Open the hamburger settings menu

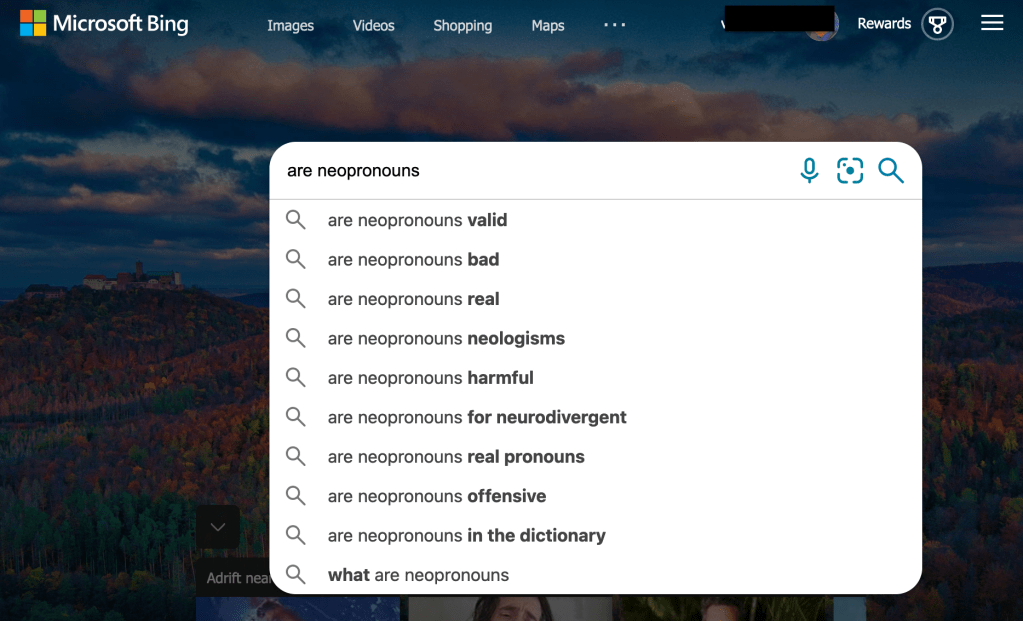click(992, 23)
